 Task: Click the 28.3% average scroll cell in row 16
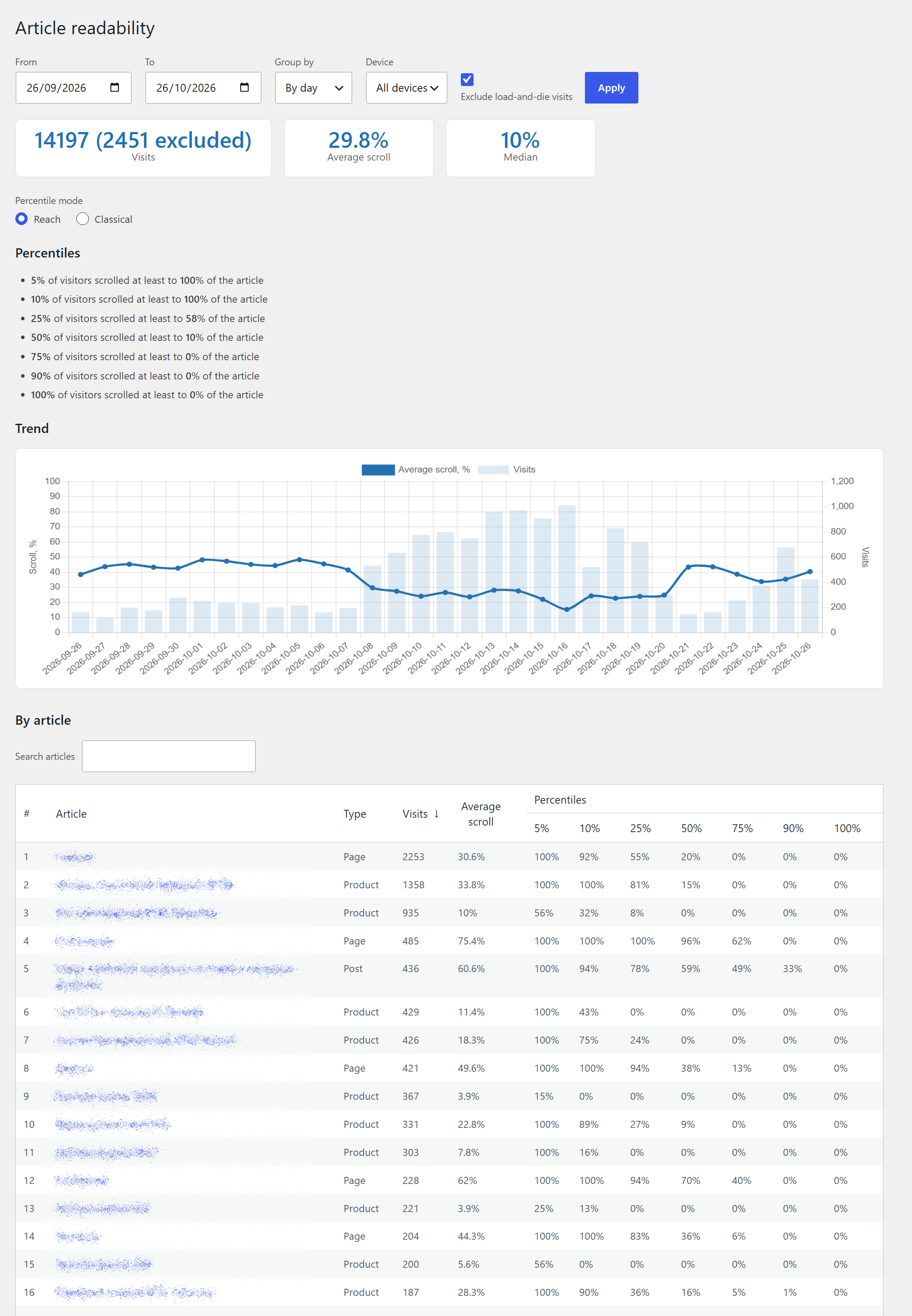click(x=471, y=1292)
